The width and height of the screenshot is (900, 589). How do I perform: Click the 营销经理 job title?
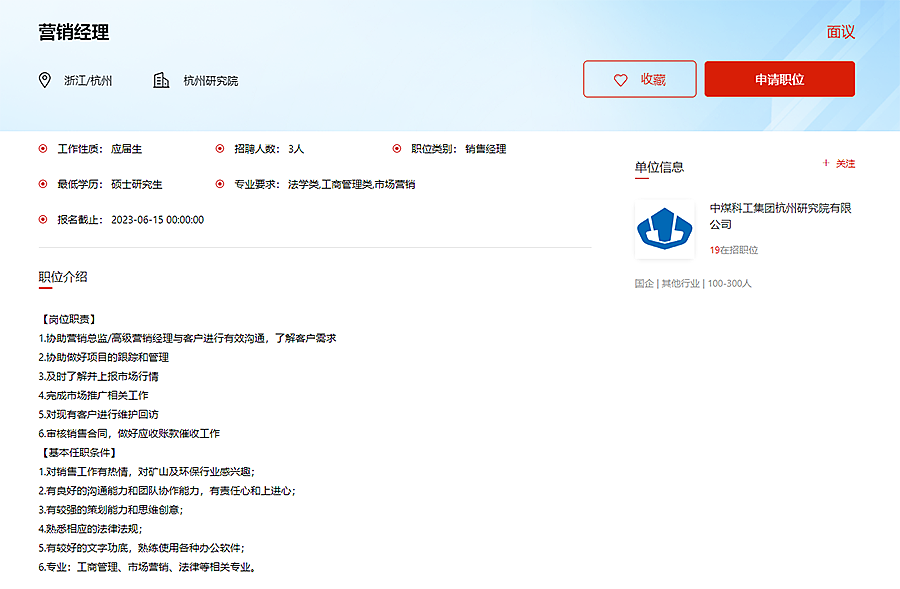74,32
